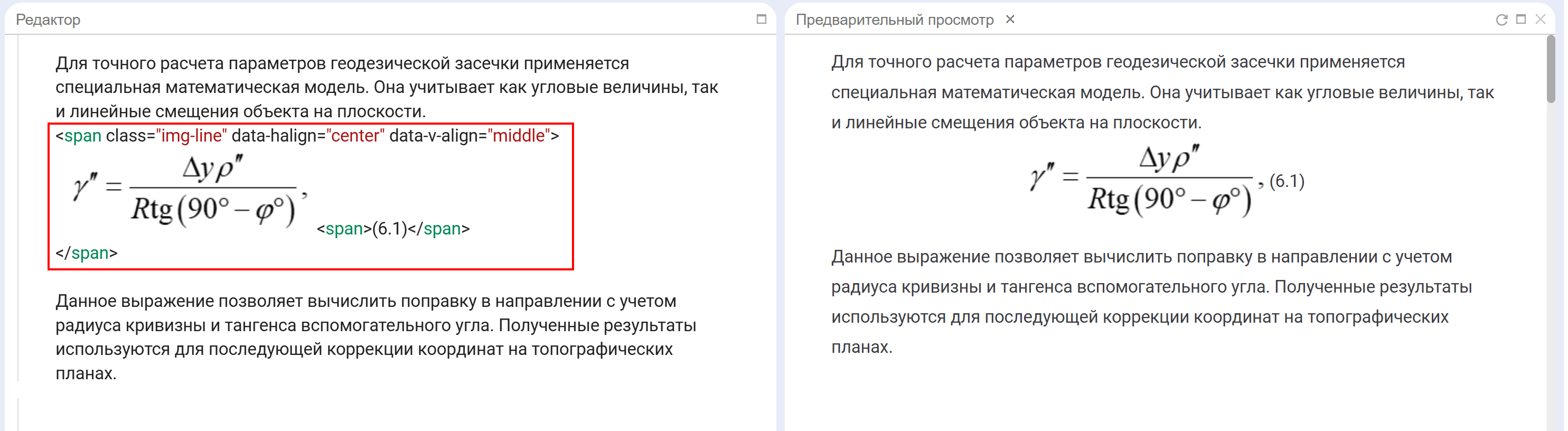Click editor paragraph starting 'Данное выражение'

(x=376, y=338)
